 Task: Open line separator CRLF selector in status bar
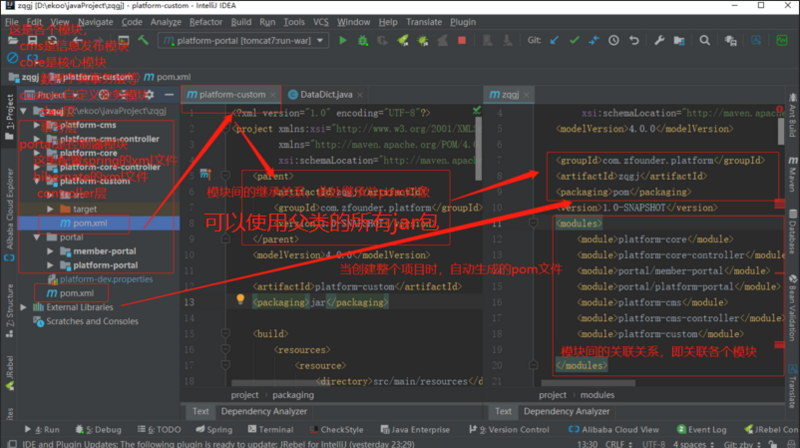618,443
